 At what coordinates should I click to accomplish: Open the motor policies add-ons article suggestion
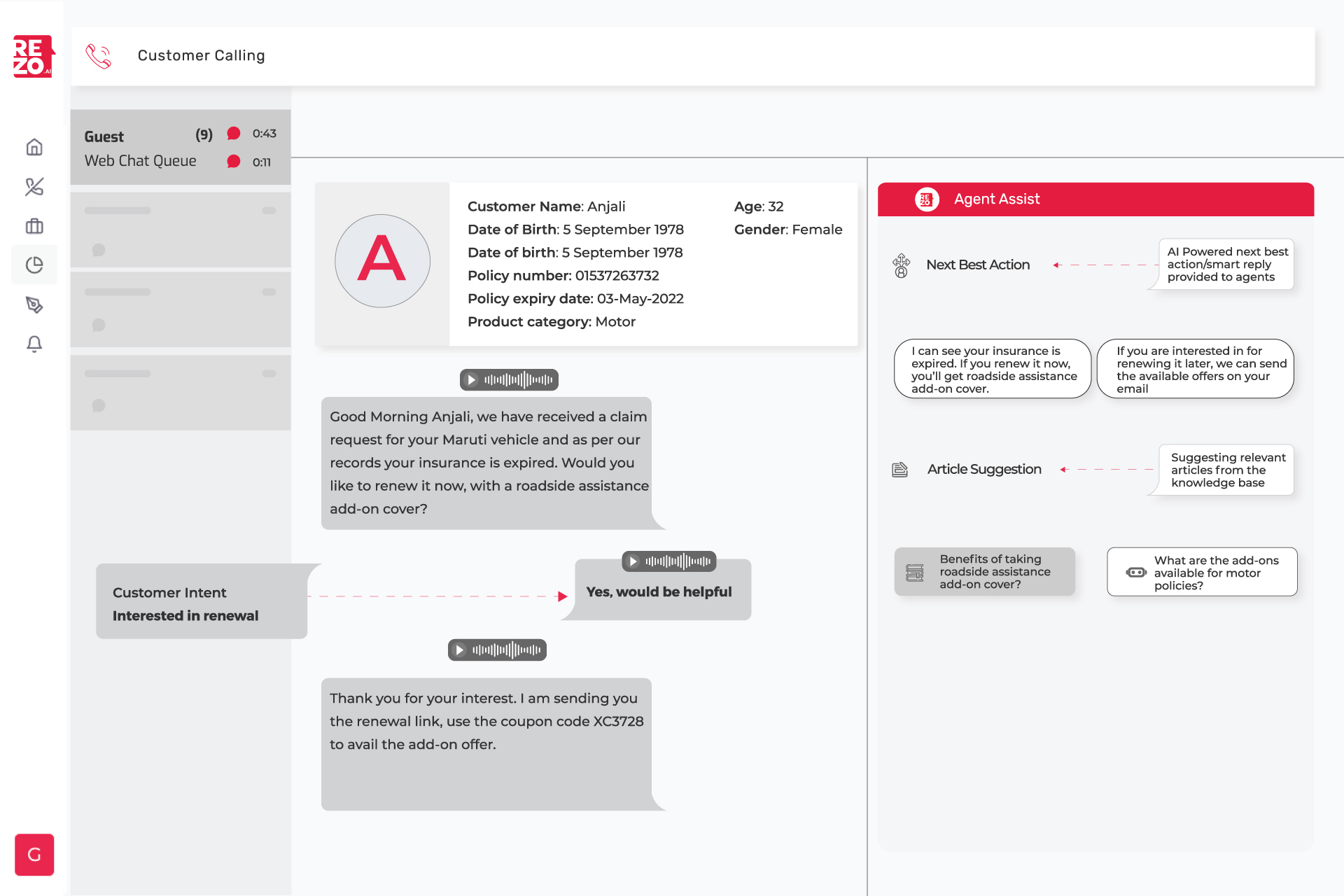tap(1201, 571)
